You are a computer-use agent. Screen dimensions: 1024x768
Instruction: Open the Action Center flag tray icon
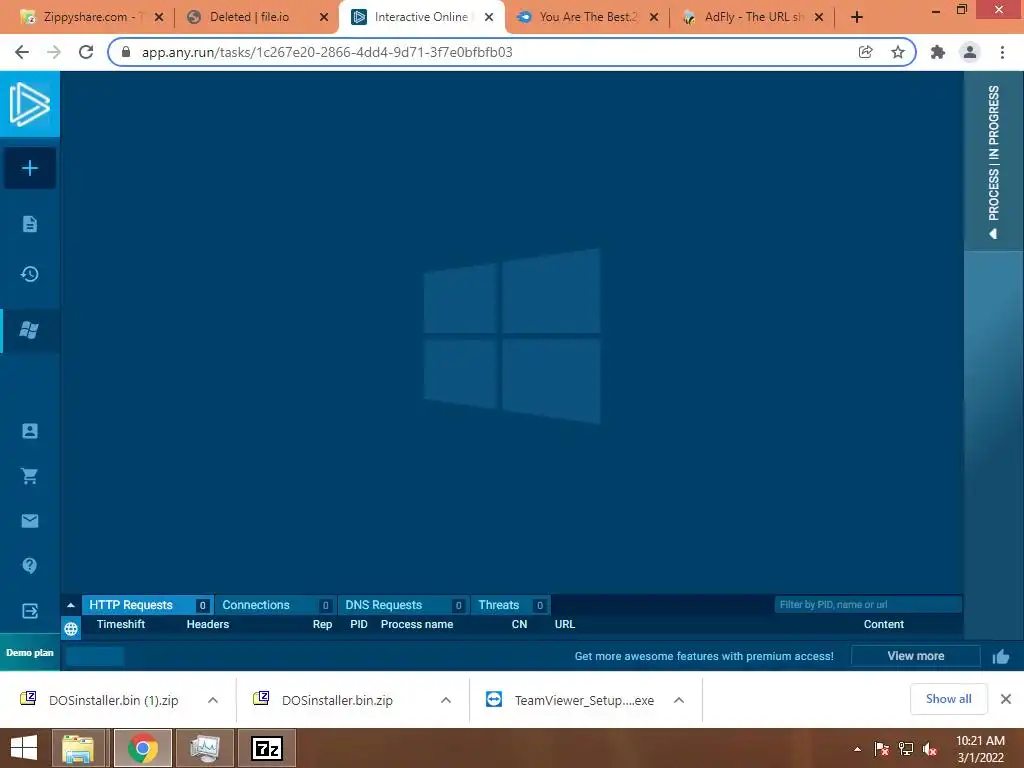(882, 749)
